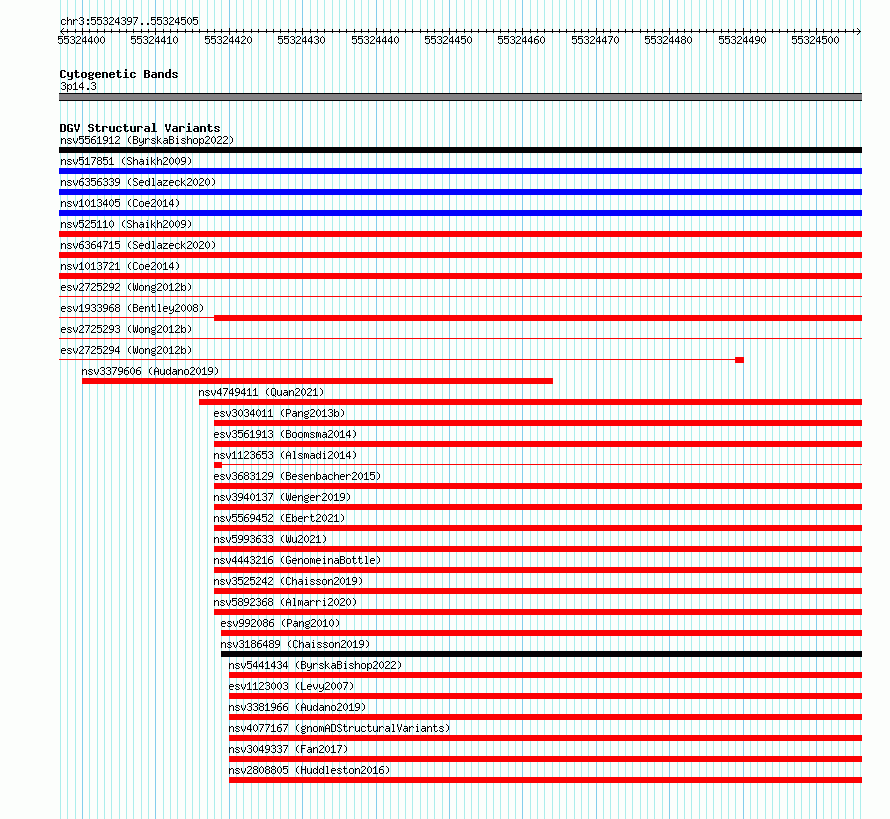Select nsv4077167 (gnomADStructuralVariants) label
Image resolution: width=890 pixels, height=819 pixels.
click(x=339, y=728)
